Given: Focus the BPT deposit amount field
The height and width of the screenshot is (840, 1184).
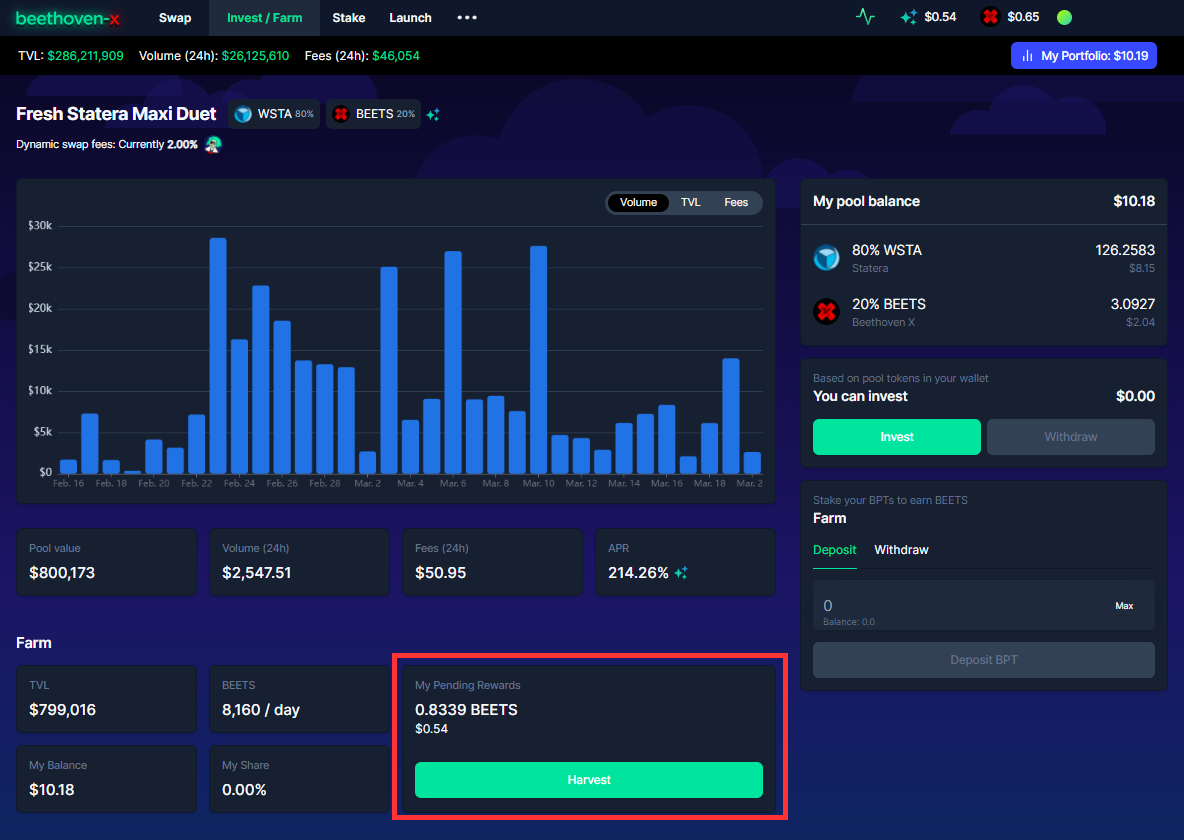Looking at the screenshot, I should point(983,605).
